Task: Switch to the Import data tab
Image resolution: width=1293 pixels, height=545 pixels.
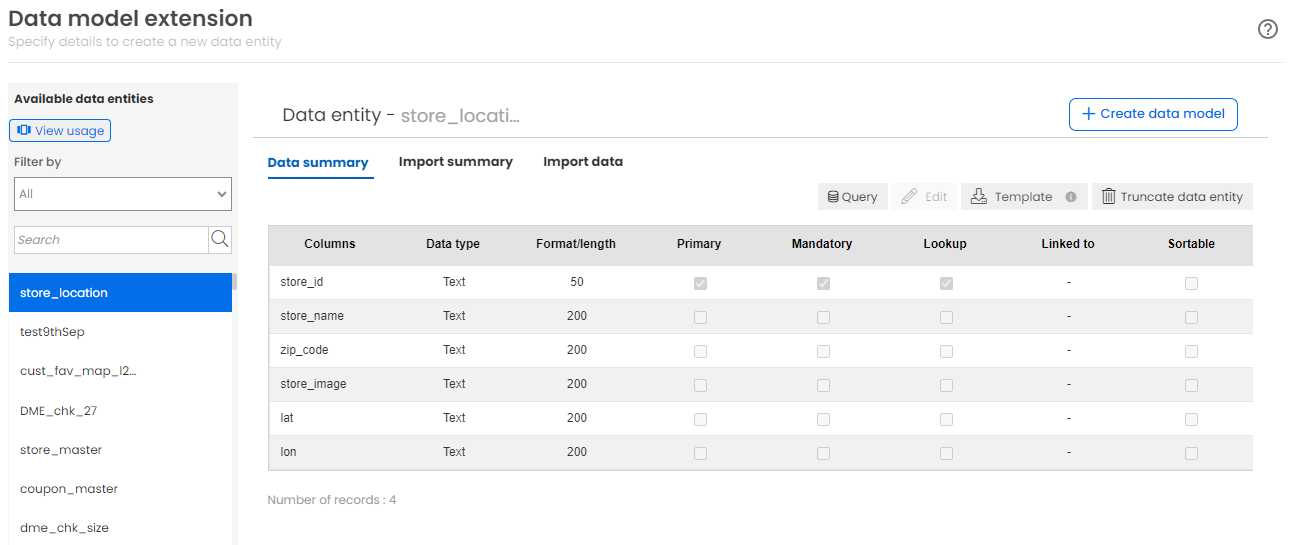Action: click(x=583, y=162)
